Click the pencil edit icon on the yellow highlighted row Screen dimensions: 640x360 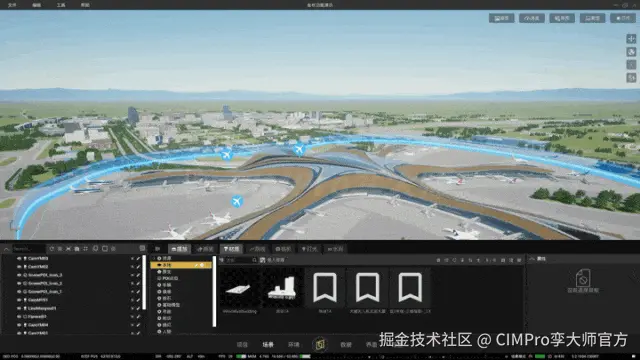(x=196, y=265)
